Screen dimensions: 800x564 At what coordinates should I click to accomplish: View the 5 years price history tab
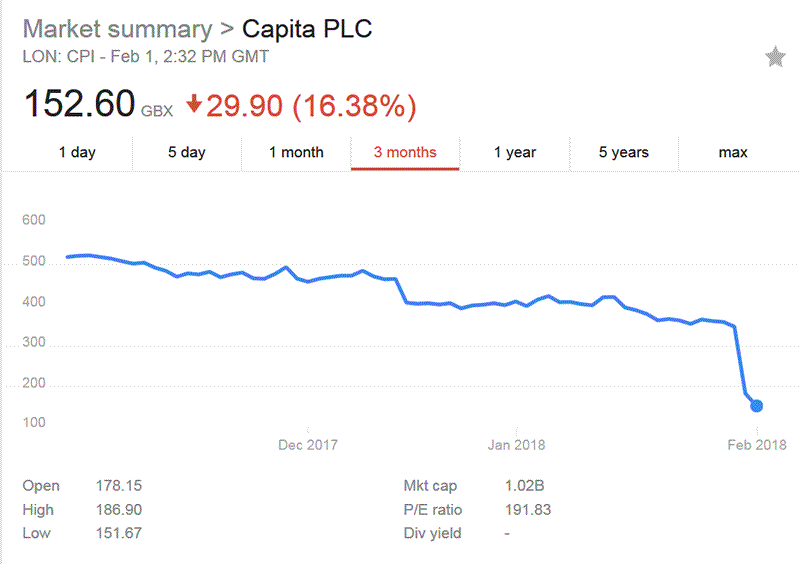coord(624,153)
